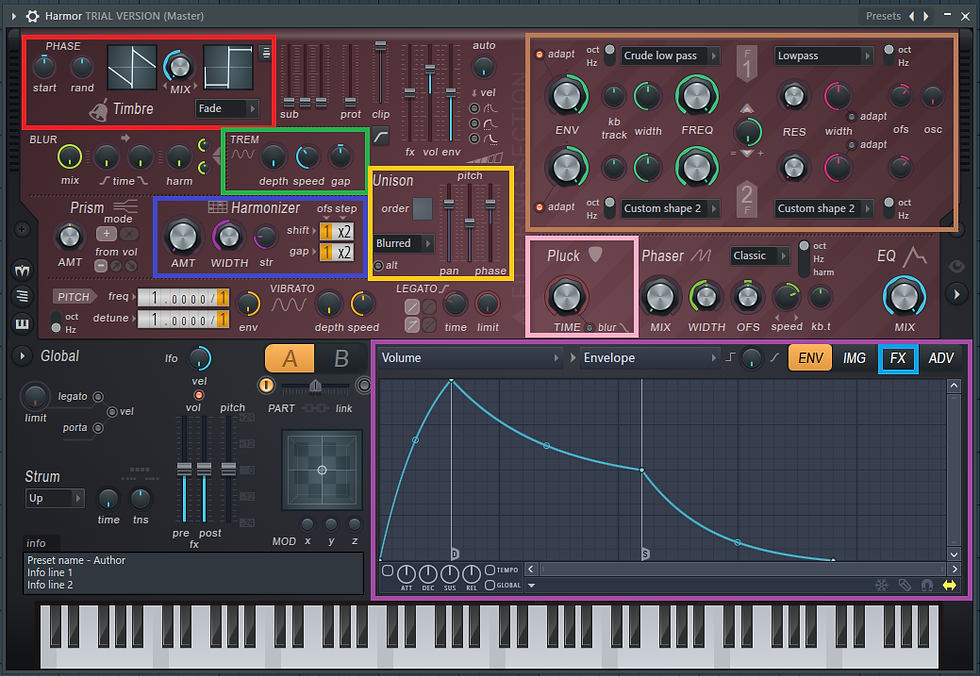Click the envelope freeze snowflake icon
Viewport: 980px width, 676px height.
881,585
